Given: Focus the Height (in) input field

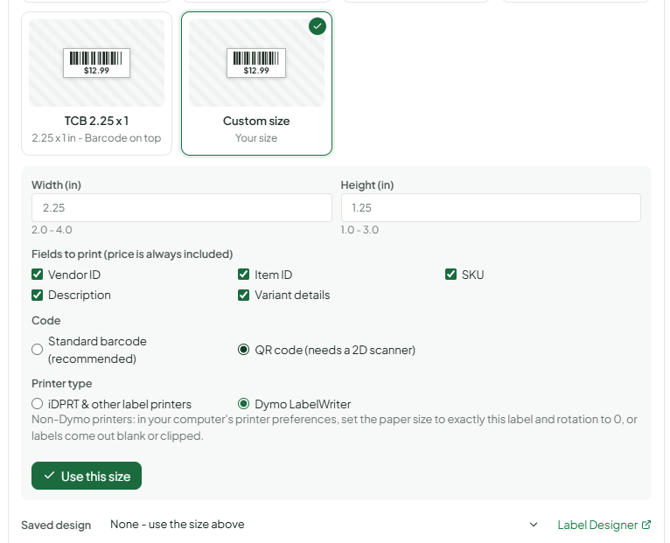Looking at the screenshot, I should (491, 208).
